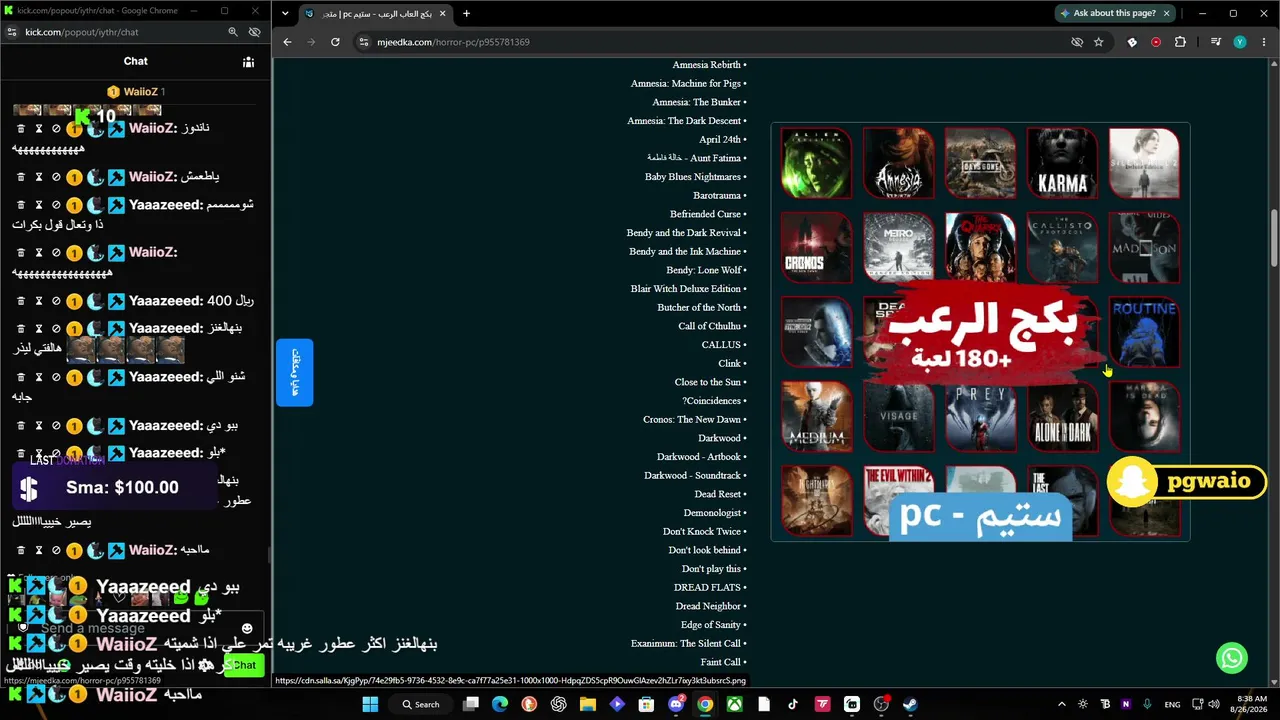Click 'Darkwood - Soundtrack' list entry

[692, 476]
